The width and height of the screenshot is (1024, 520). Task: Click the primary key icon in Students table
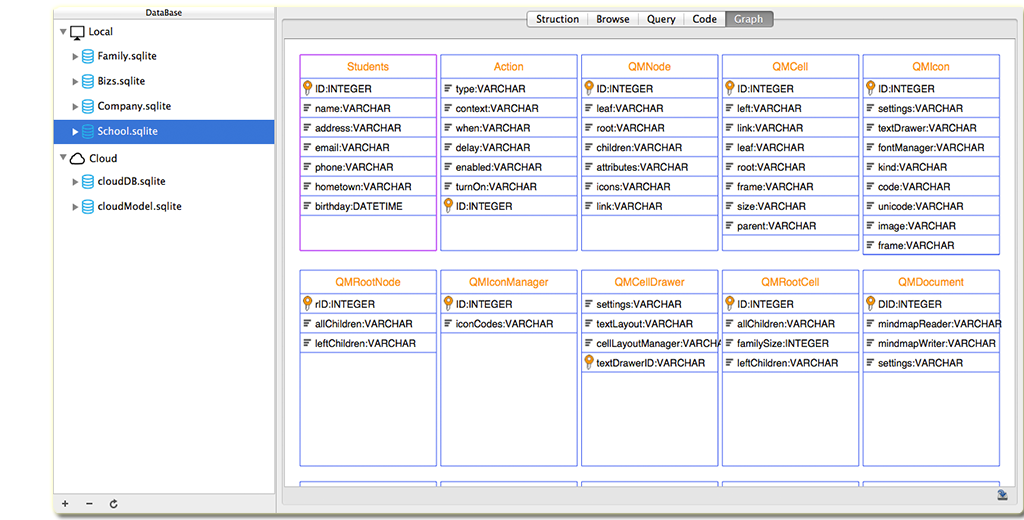pos(308,88)
